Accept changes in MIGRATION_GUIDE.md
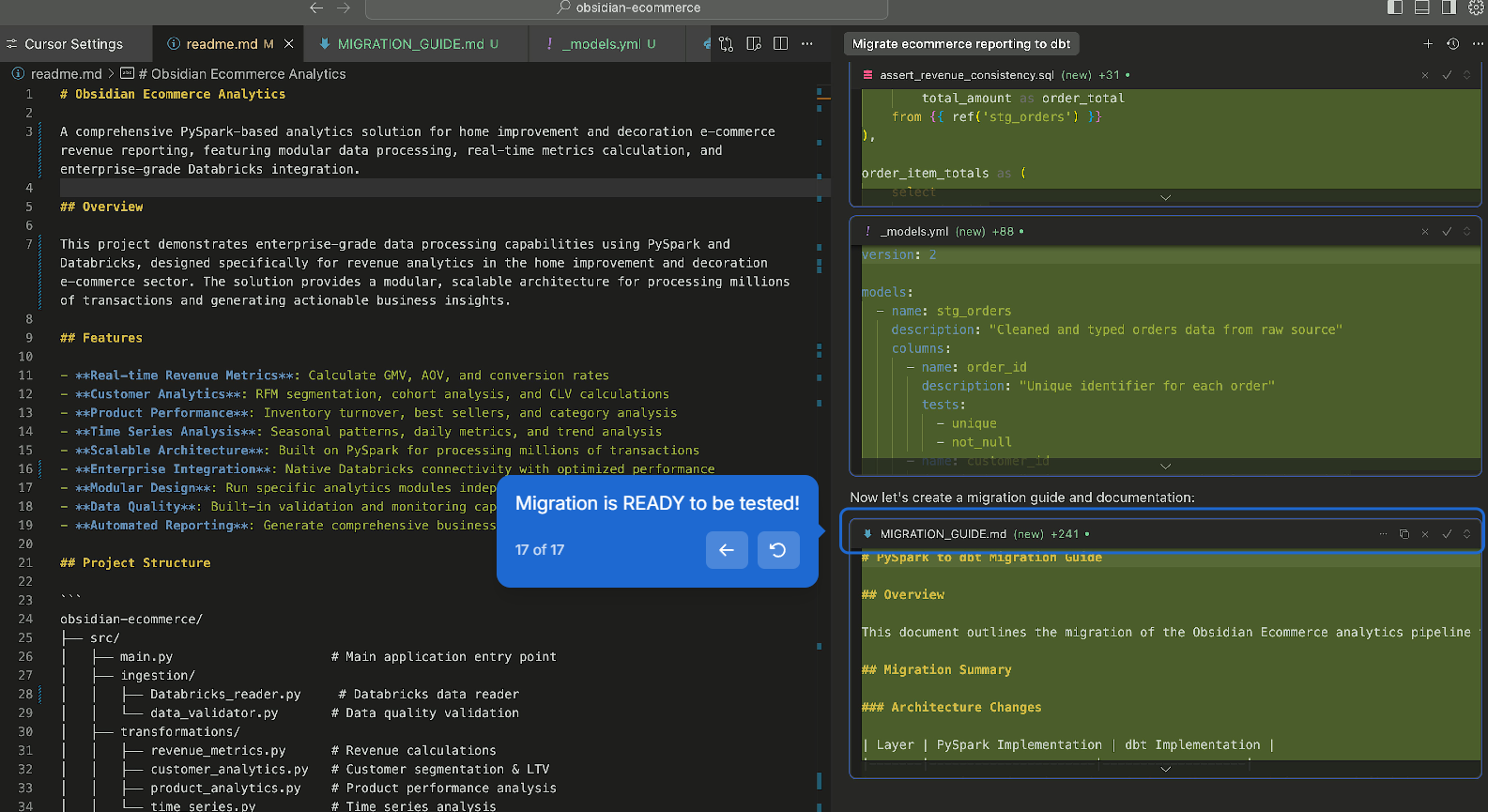The image size is (1488, 812). (1447, 534)
